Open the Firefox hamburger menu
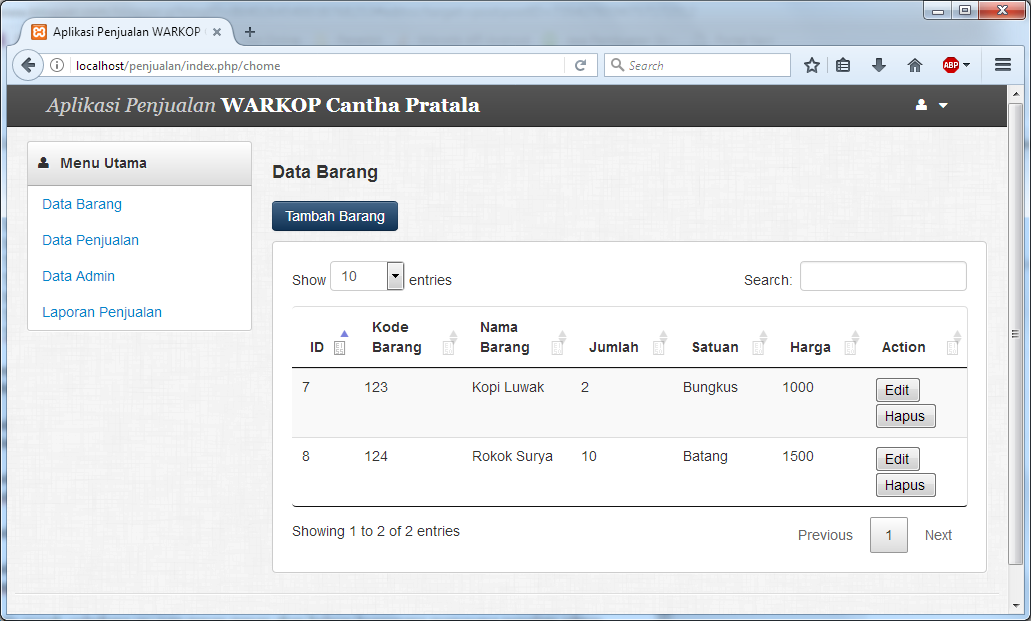The width and height of the screenshot is (1031, 621). 1002,64
